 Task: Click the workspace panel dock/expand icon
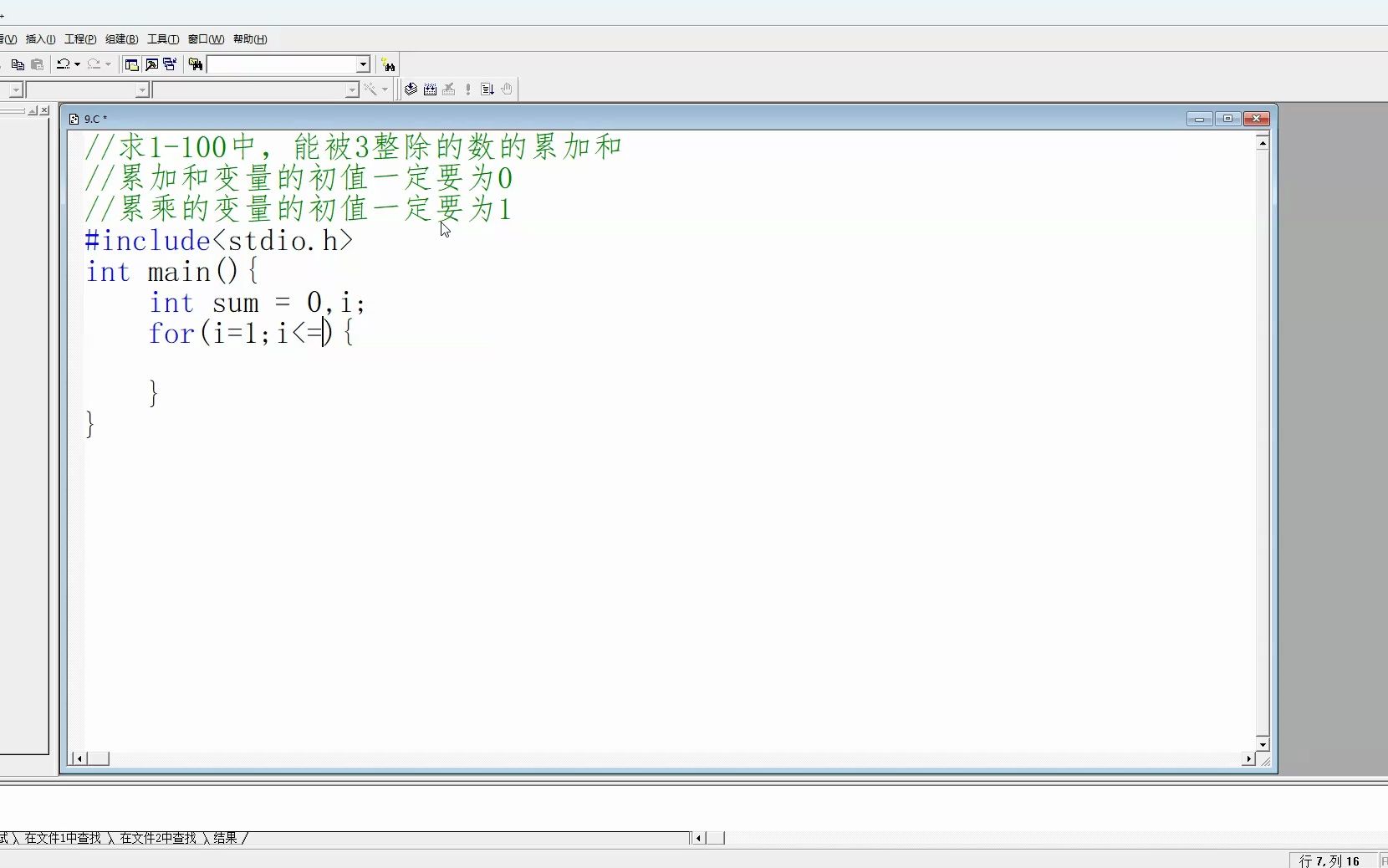[x=33, y=110]
